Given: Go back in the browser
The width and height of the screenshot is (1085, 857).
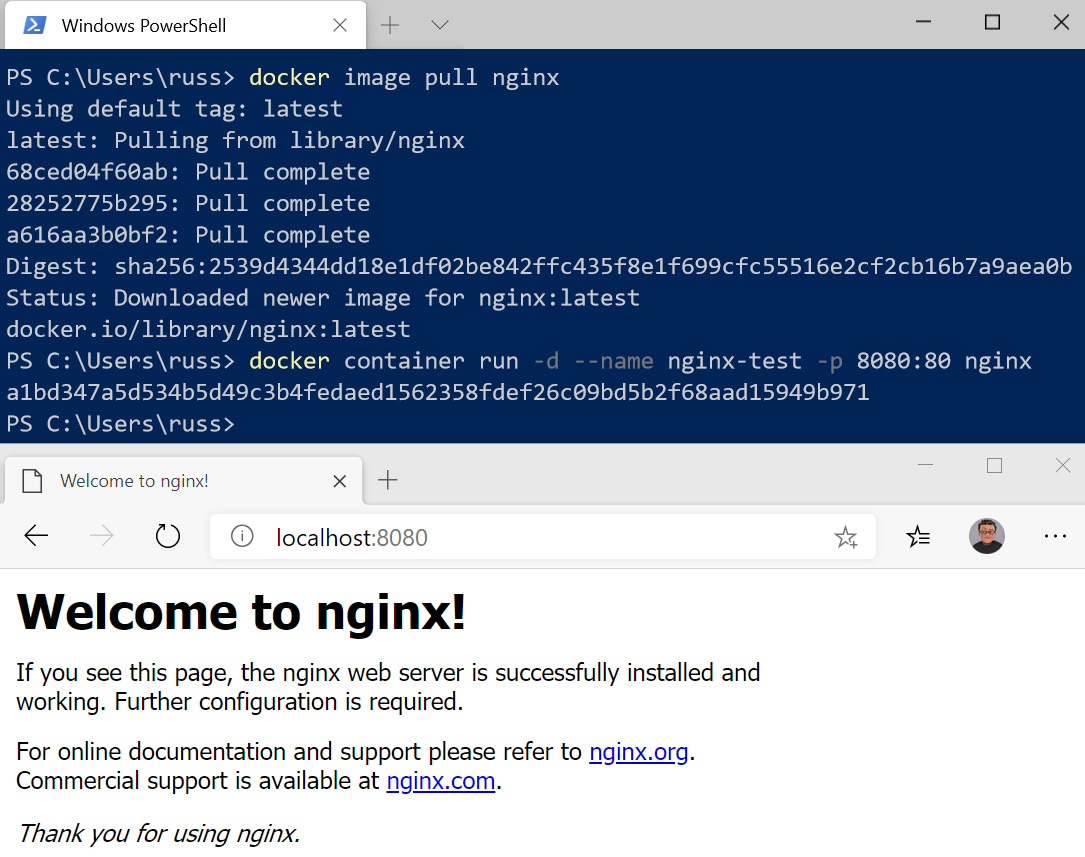Looking at the screenshot, I should point(36,535).
